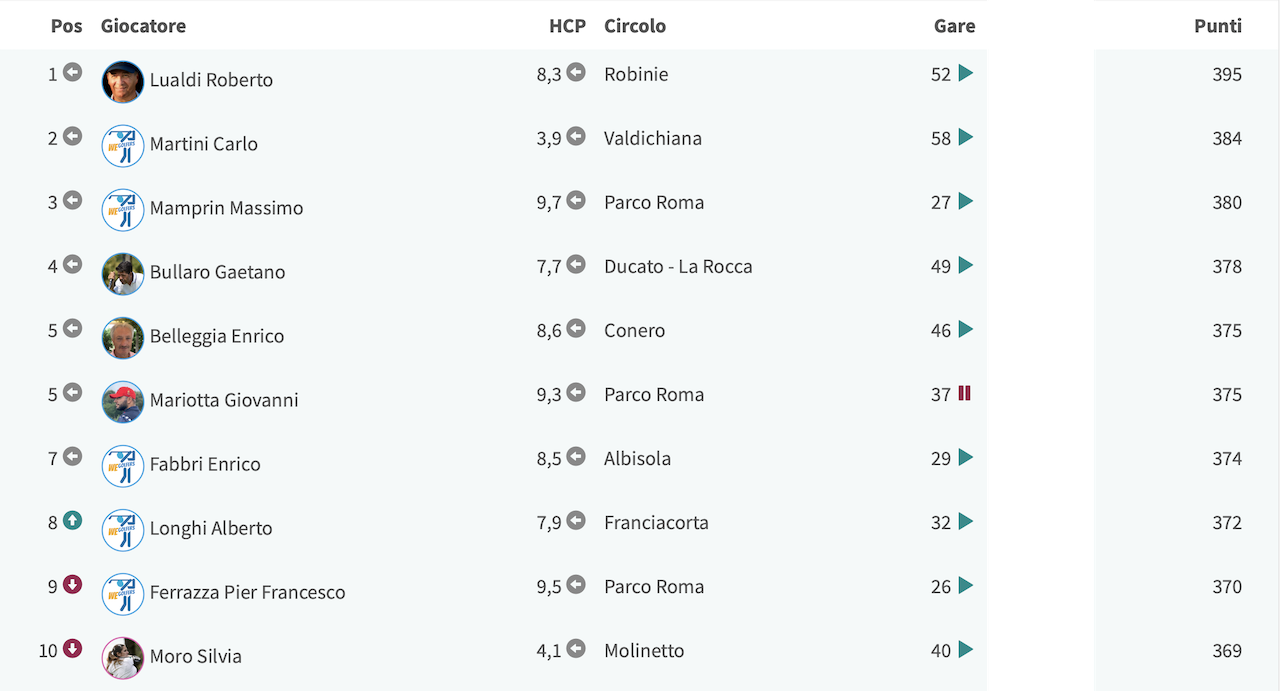Click the gray position arrow next to rank 1

point(72,72)
